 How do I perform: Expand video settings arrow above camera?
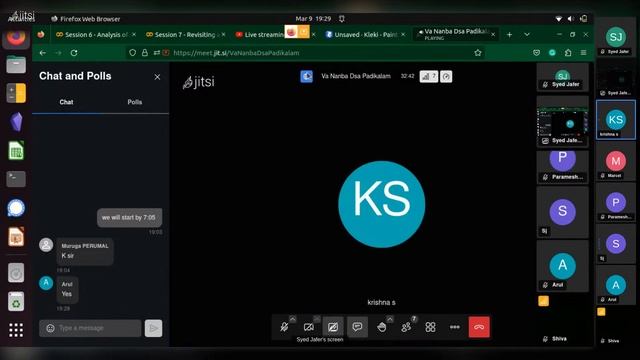click(317, 319)
